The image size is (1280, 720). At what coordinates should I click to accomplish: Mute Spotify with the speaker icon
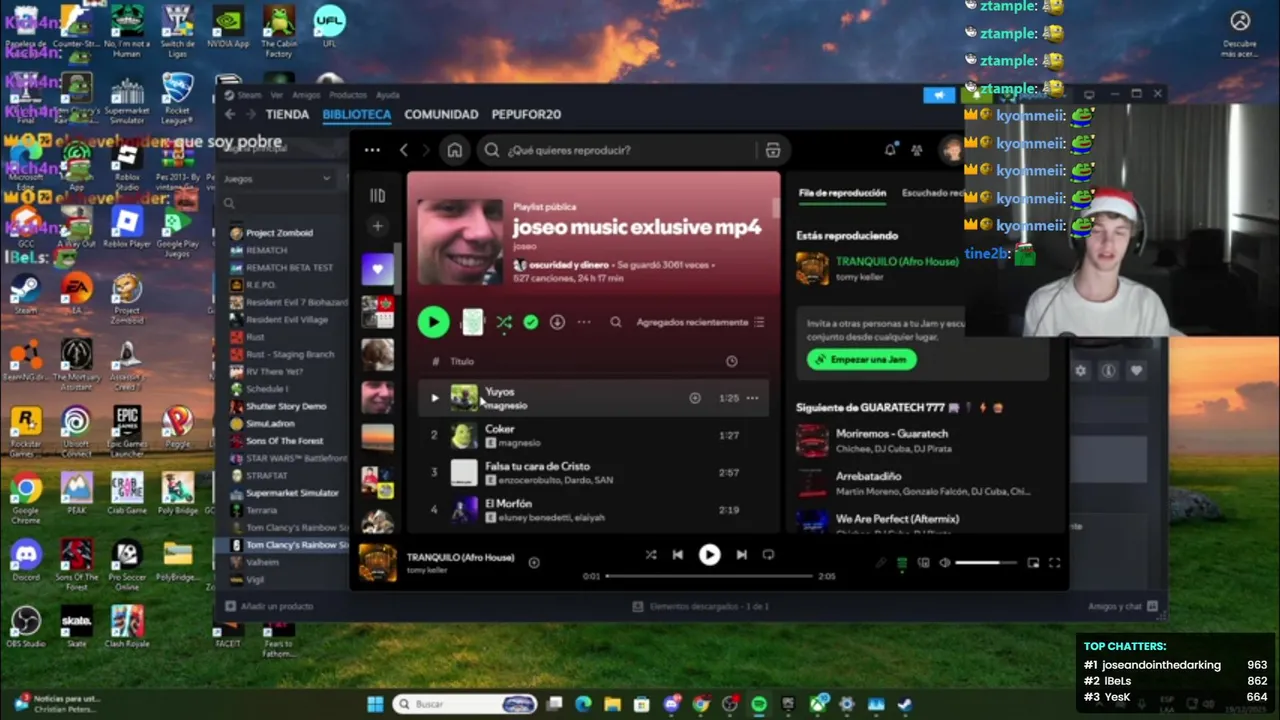coord(945,563)
